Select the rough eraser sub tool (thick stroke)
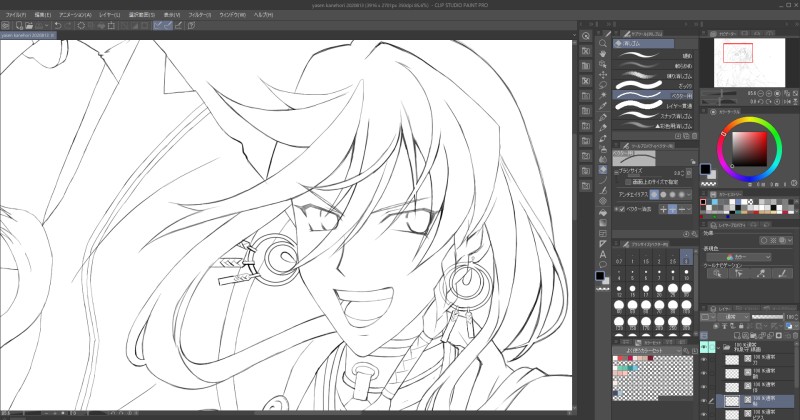The image size is (800, 420). [x=654, y=85]
